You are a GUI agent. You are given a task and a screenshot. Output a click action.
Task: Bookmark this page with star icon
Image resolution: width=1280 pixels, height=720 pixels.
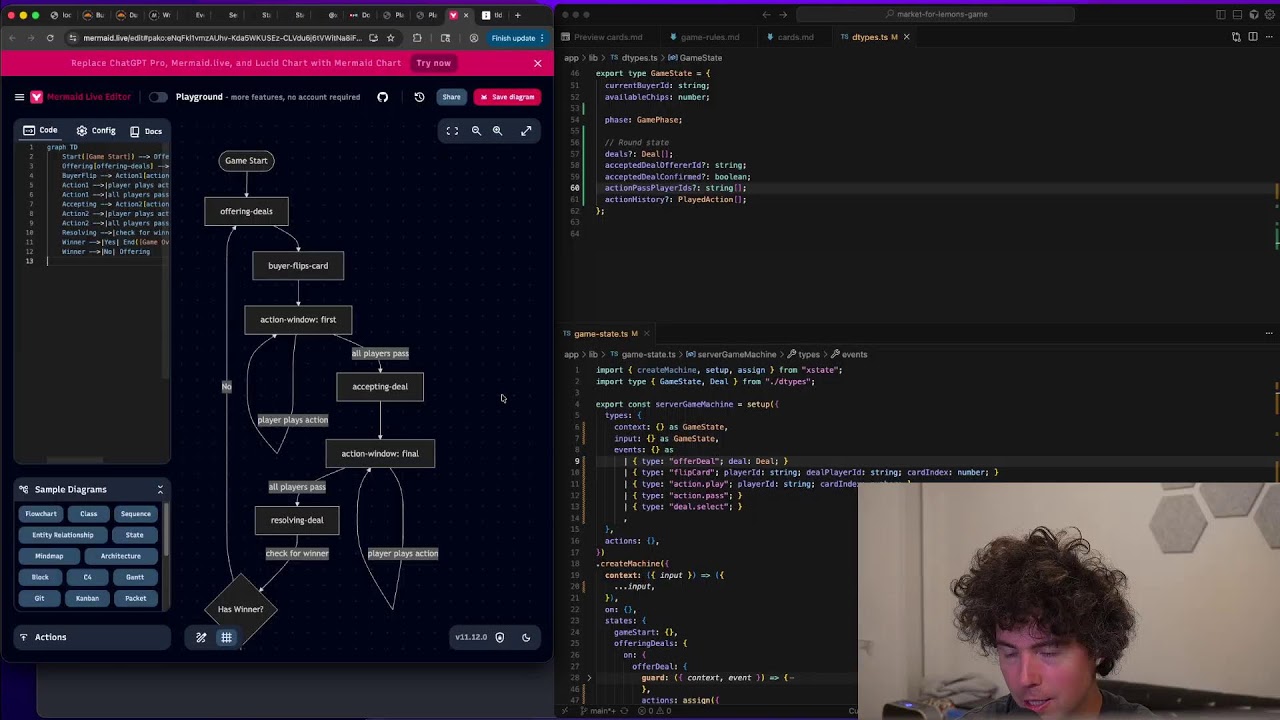[390, 38]
